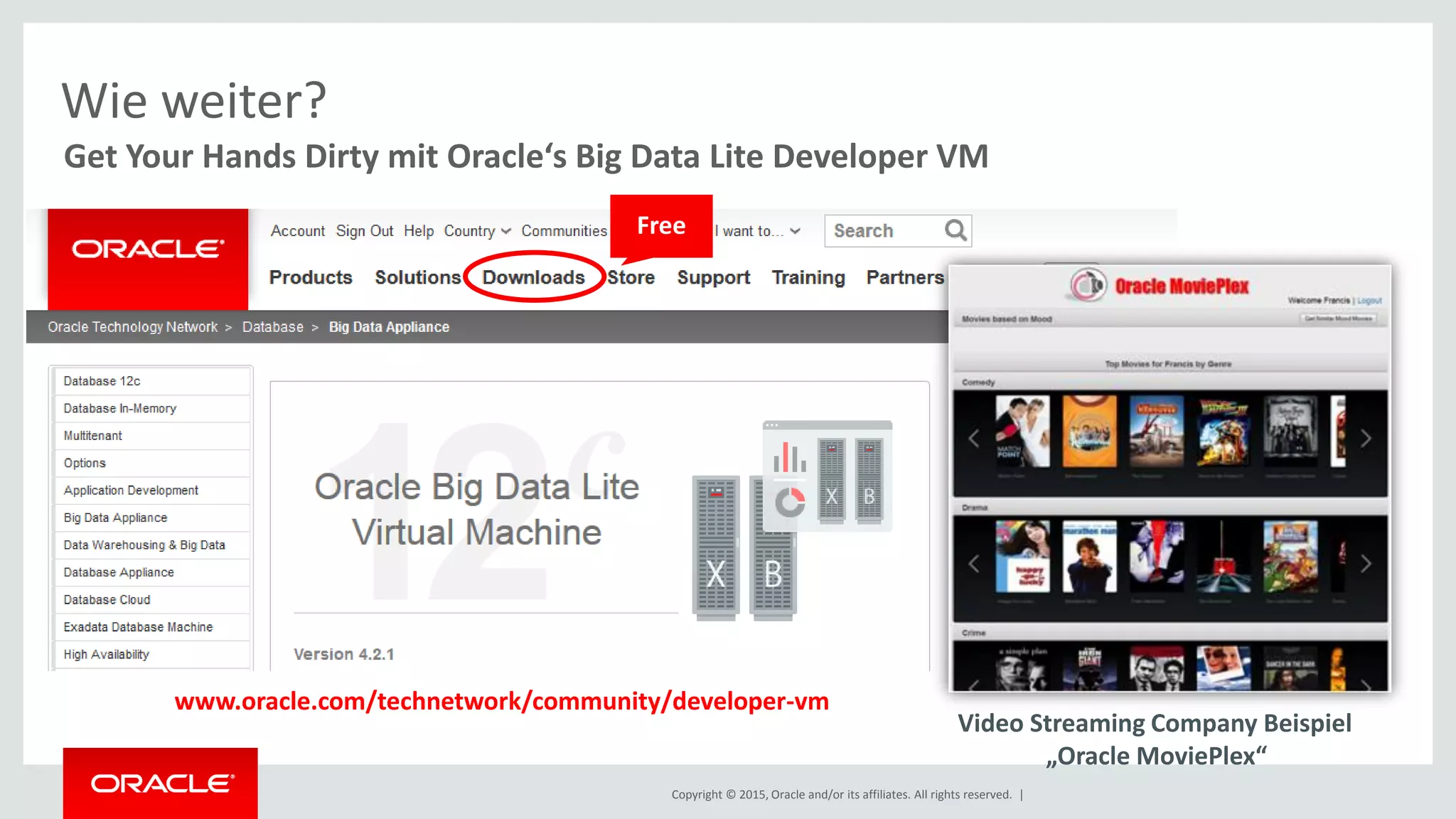Click the Drama row right arrow
Screen dimensions: 1456x819
coord(1366,564)
